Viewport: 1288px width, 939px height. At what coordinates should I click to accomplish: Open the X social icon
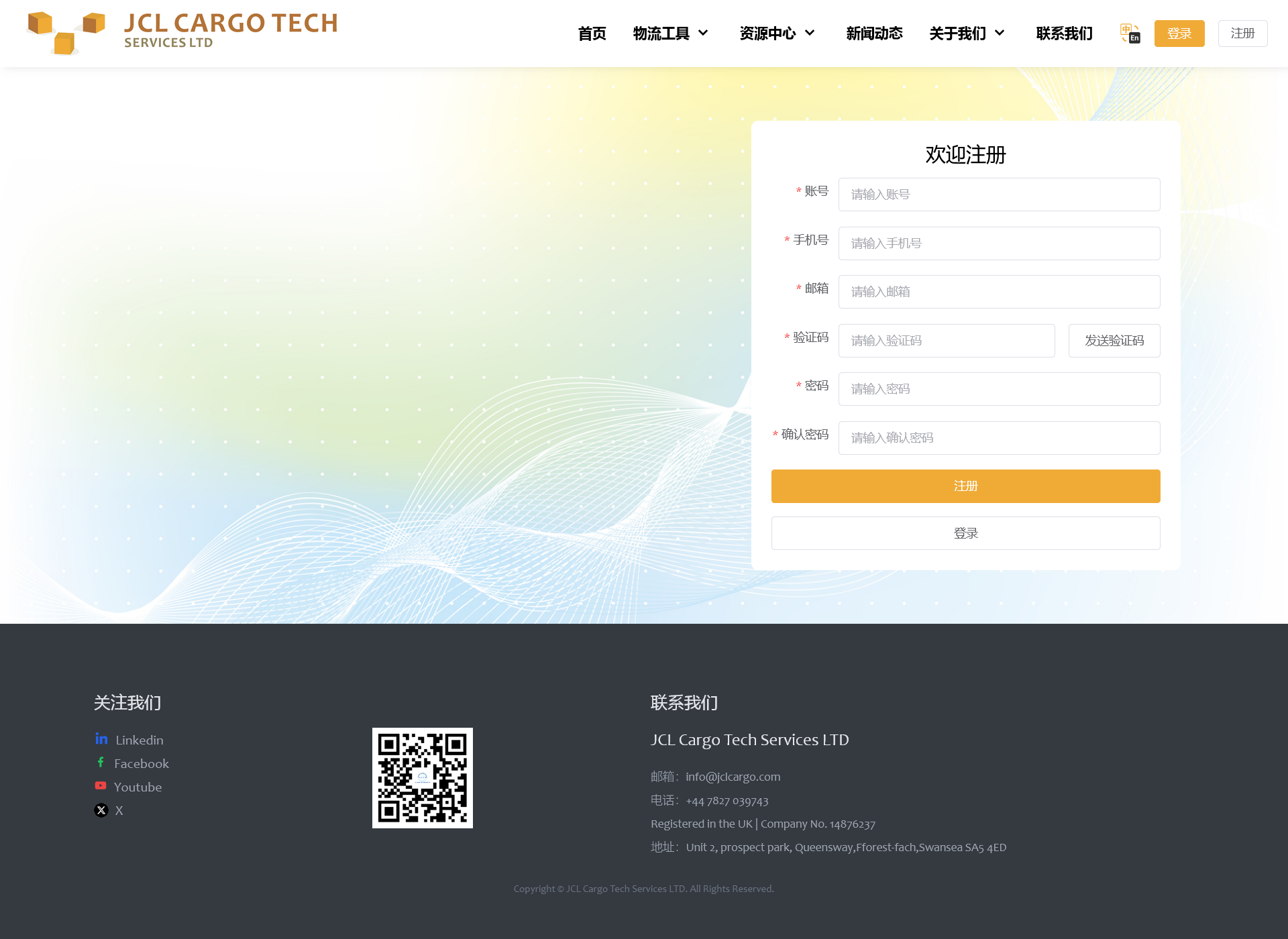101,810
